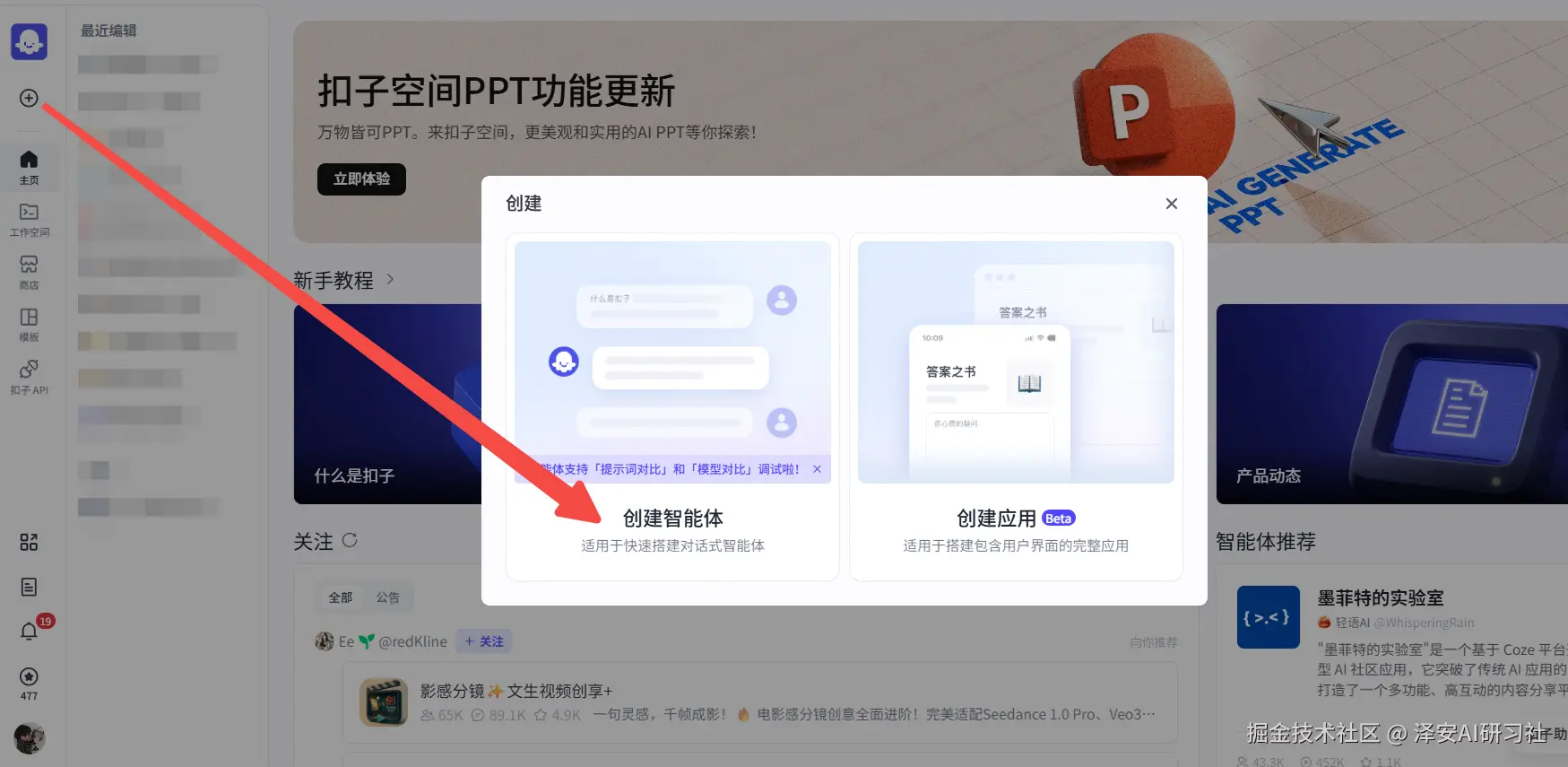This screenshot has width=1568, height=767.
Task: Open the 模板 templates sidebar item
Action: coord(29,325)
